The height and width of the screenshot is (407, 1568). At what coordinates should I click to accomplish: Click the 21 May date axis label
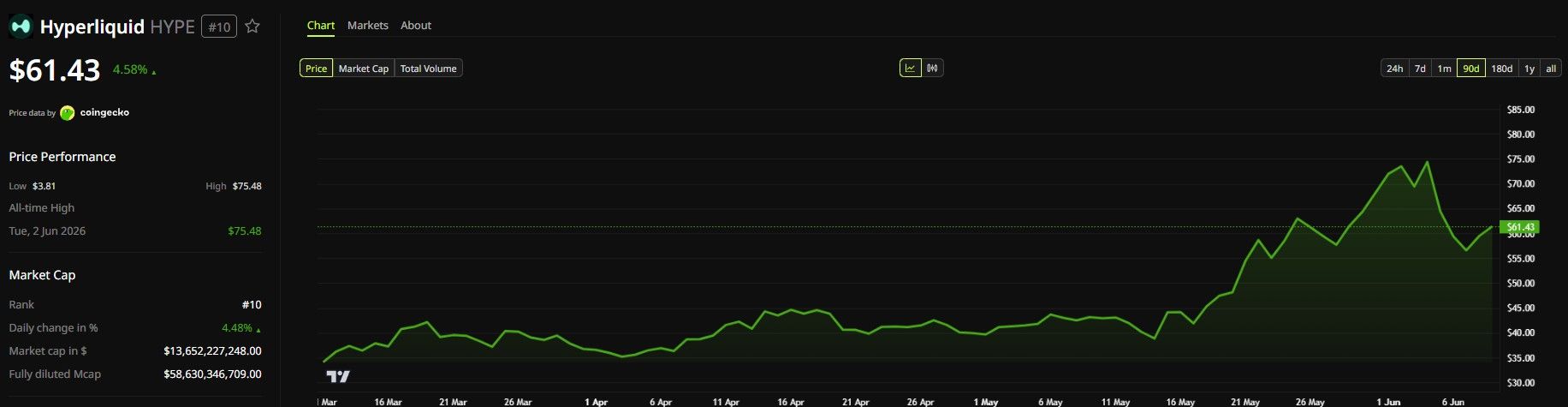coord(1245,402)
